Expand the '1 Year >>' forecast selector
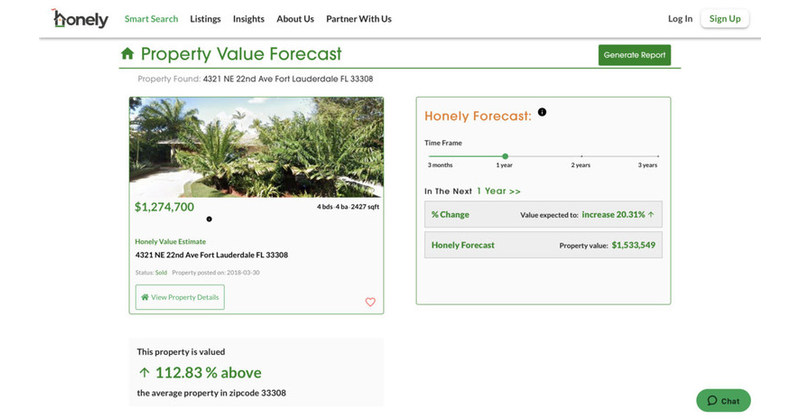 (498, 190)
